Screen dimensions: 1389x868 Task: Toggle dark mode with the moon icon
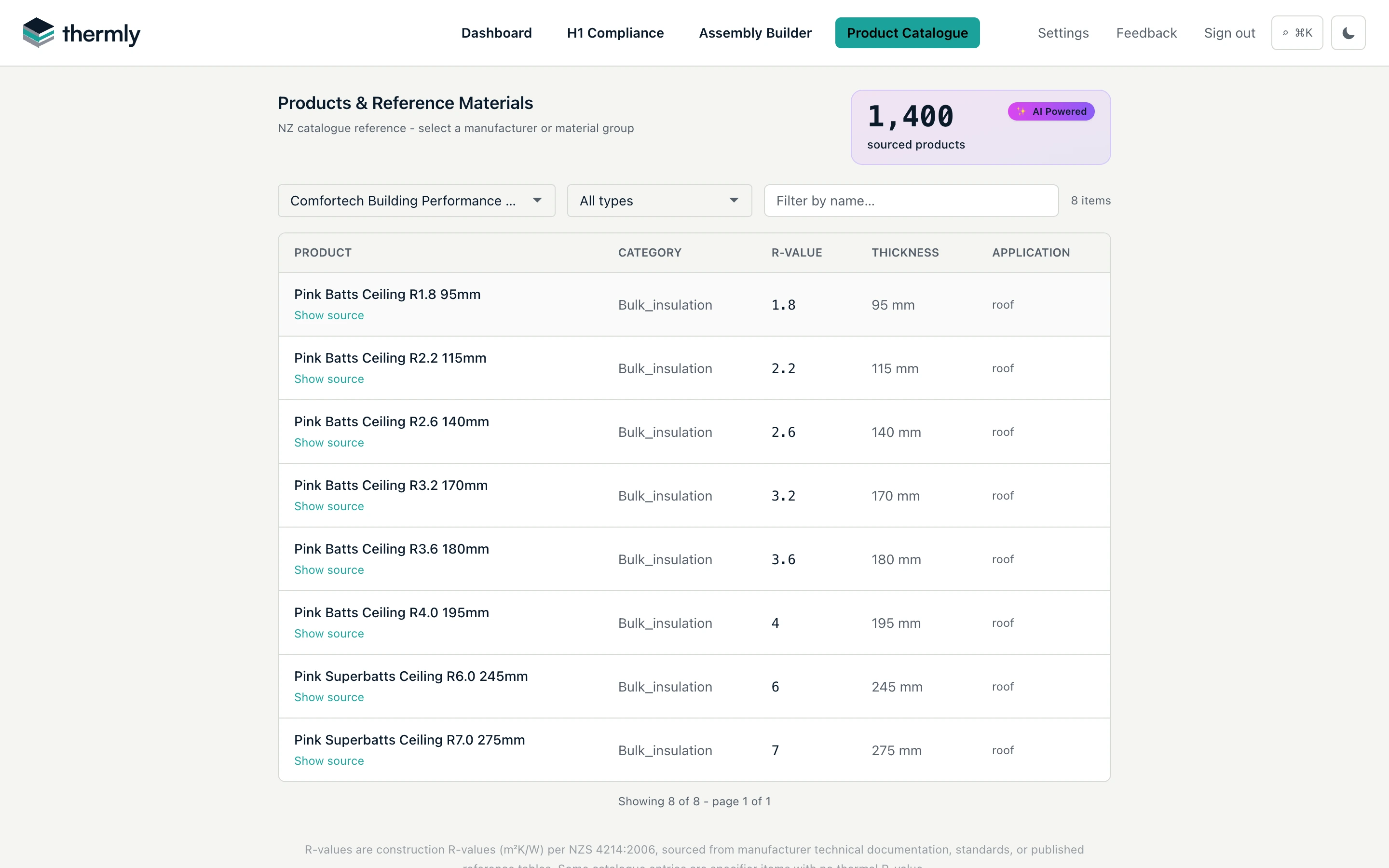click(x=1348, y=33)
